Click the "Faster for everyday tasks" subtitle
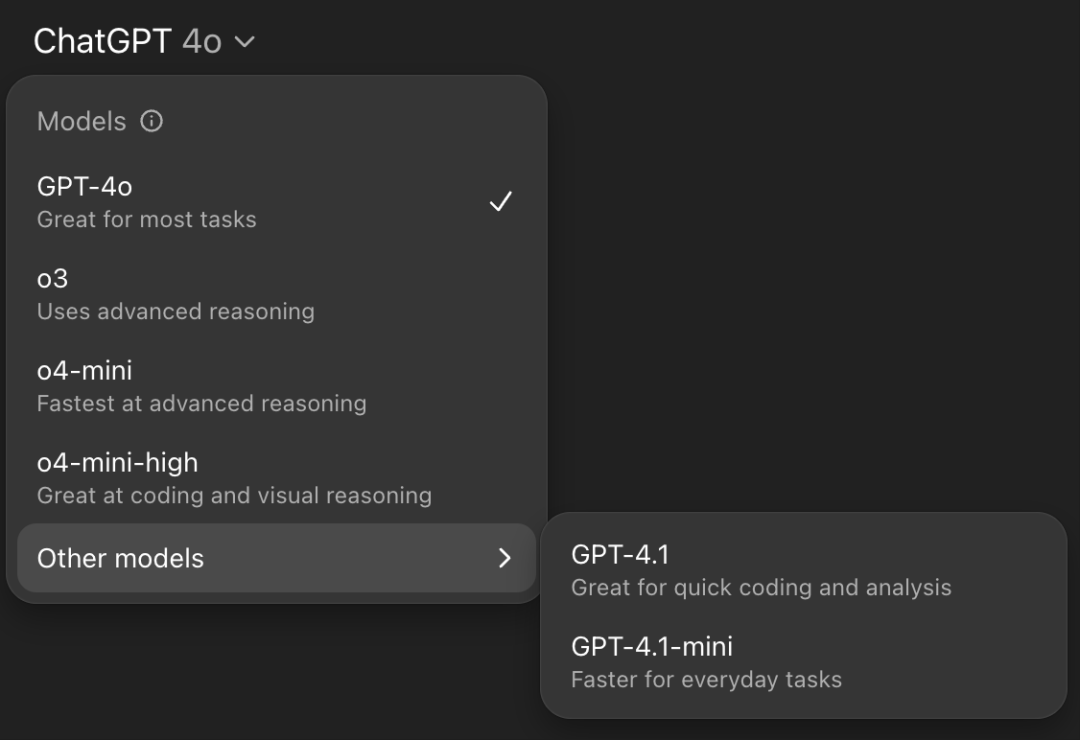The image size is (1080, 740). pyautogui.click(x=706, y=680)
